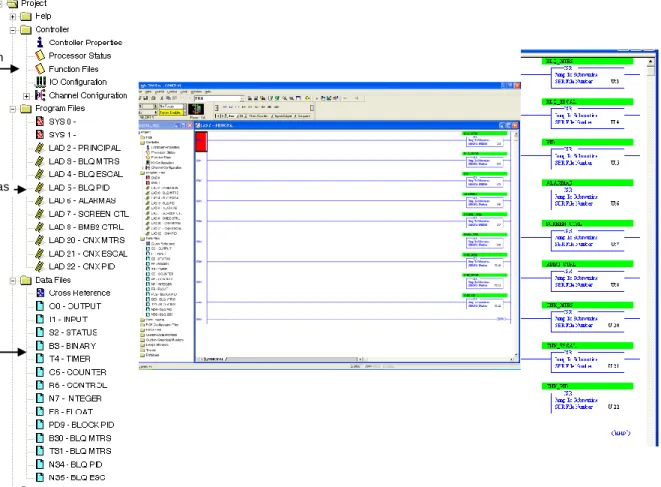Expand Channel Configuration plus box

pyautogui.click(x=27, y=96)
